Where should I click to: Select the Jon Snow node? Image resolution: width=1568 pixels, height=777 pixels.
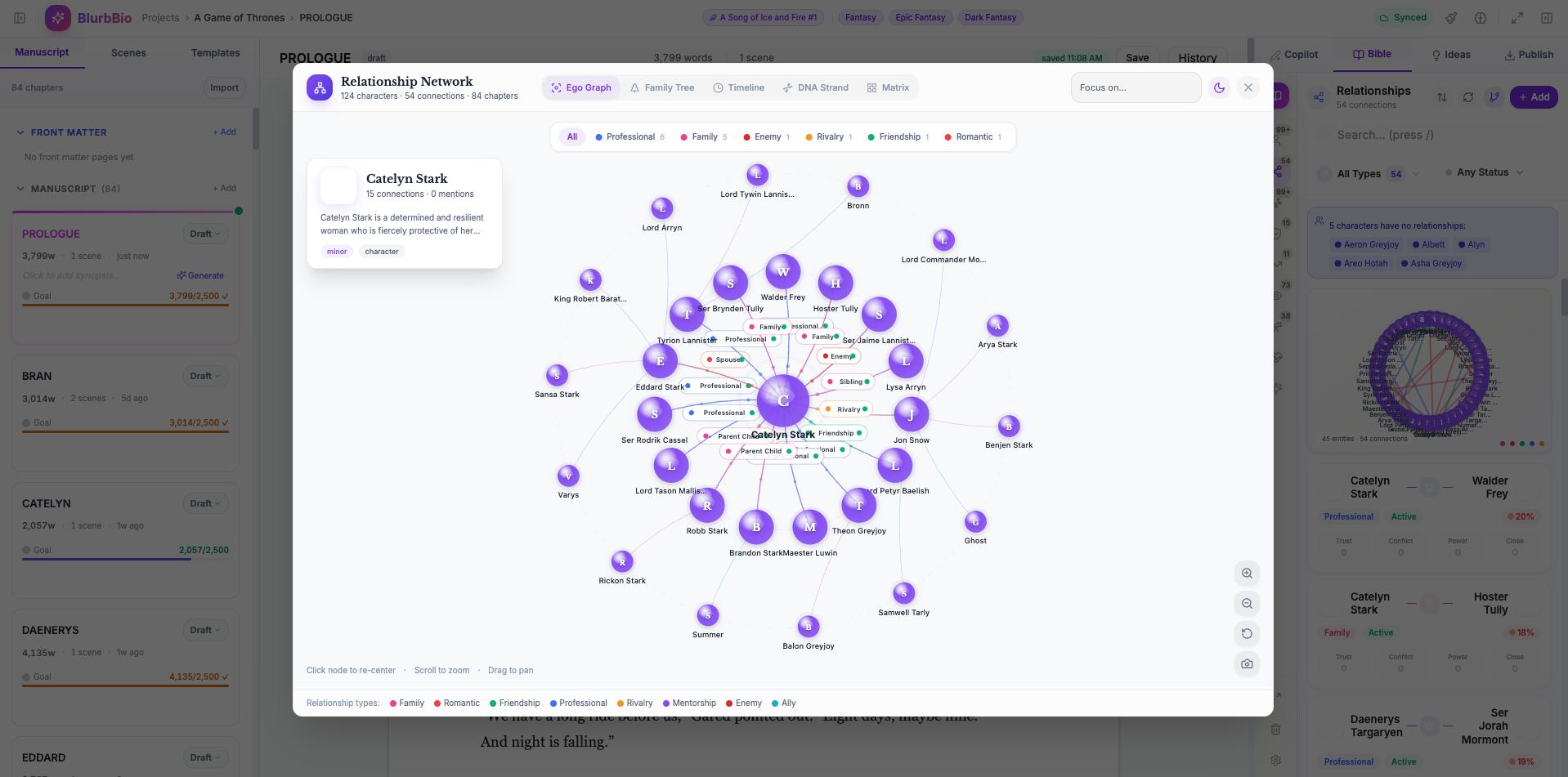[x=911, y=415]
